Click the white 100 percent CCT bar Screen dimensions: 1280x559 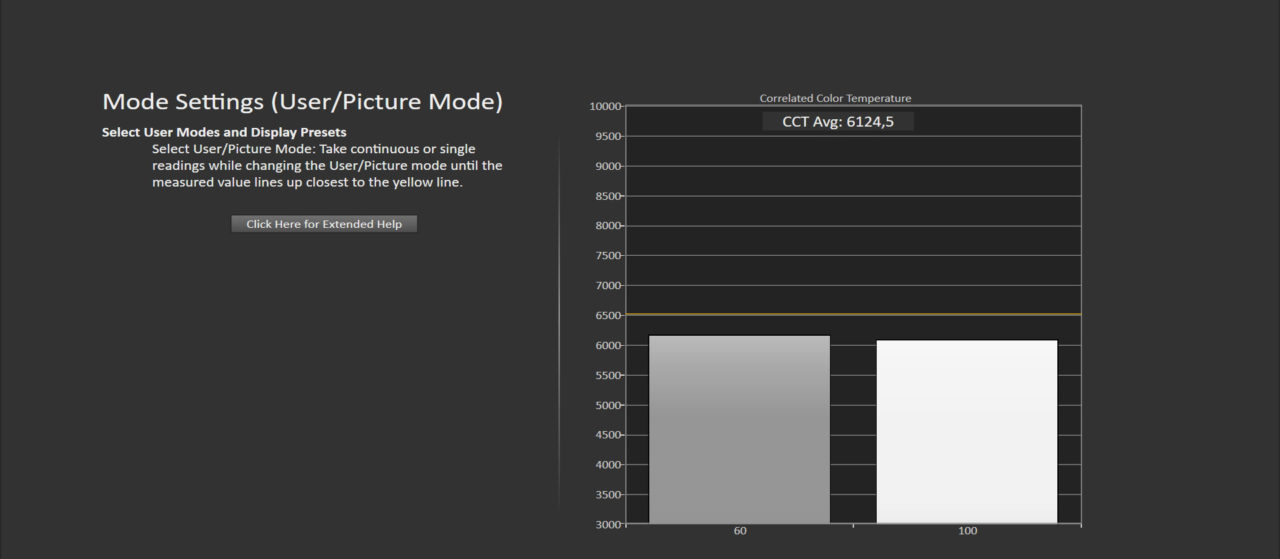[x=967, y=431]
